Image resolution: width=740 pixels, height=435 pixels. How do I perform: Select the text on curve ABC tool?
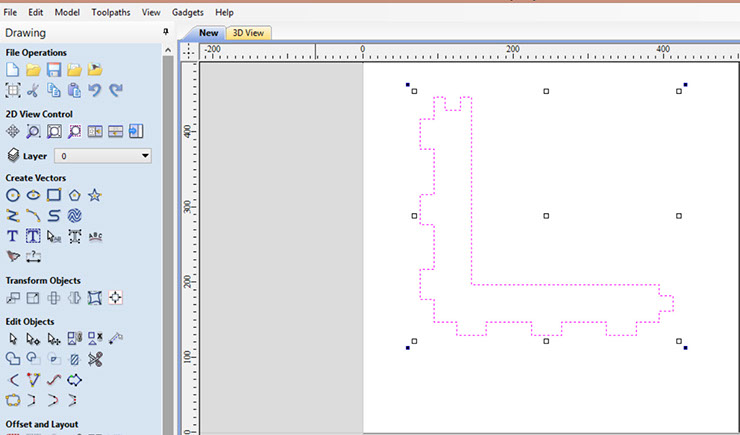tap(95, 236)
